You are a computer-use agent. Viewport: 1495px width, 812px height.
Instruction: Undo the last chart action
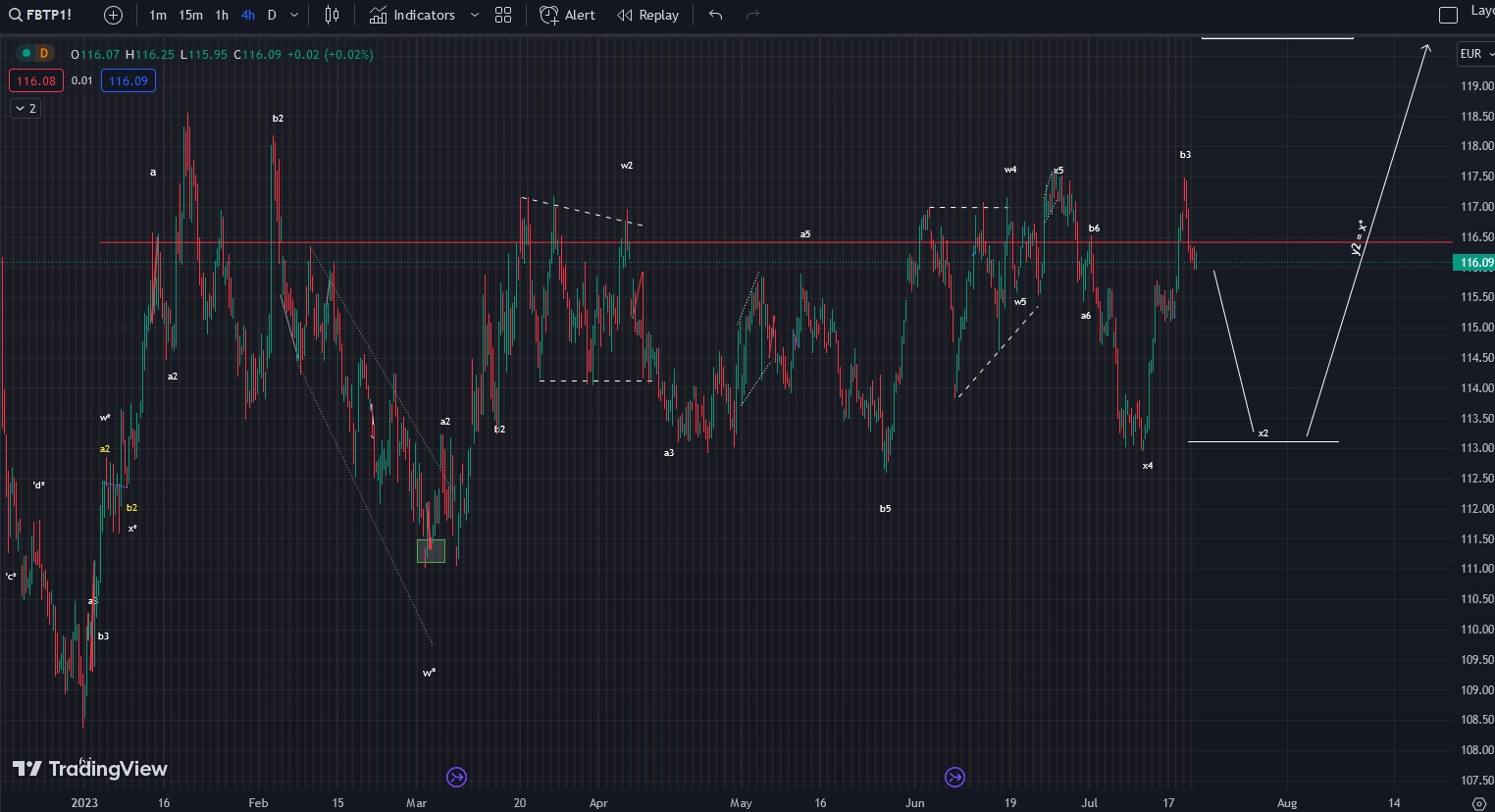716,15
